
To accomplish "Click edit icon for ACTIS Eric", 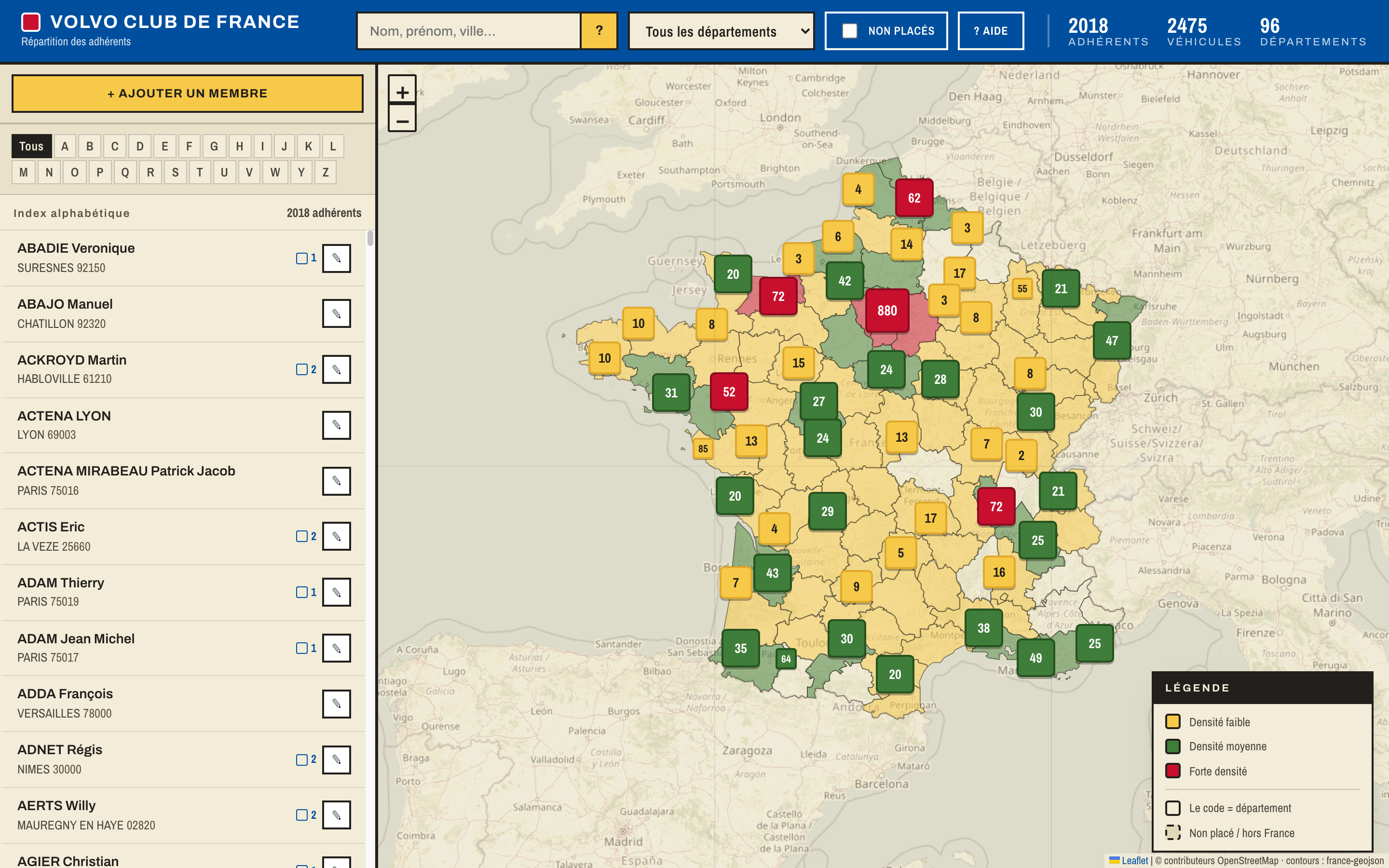I will click(336, 536).
